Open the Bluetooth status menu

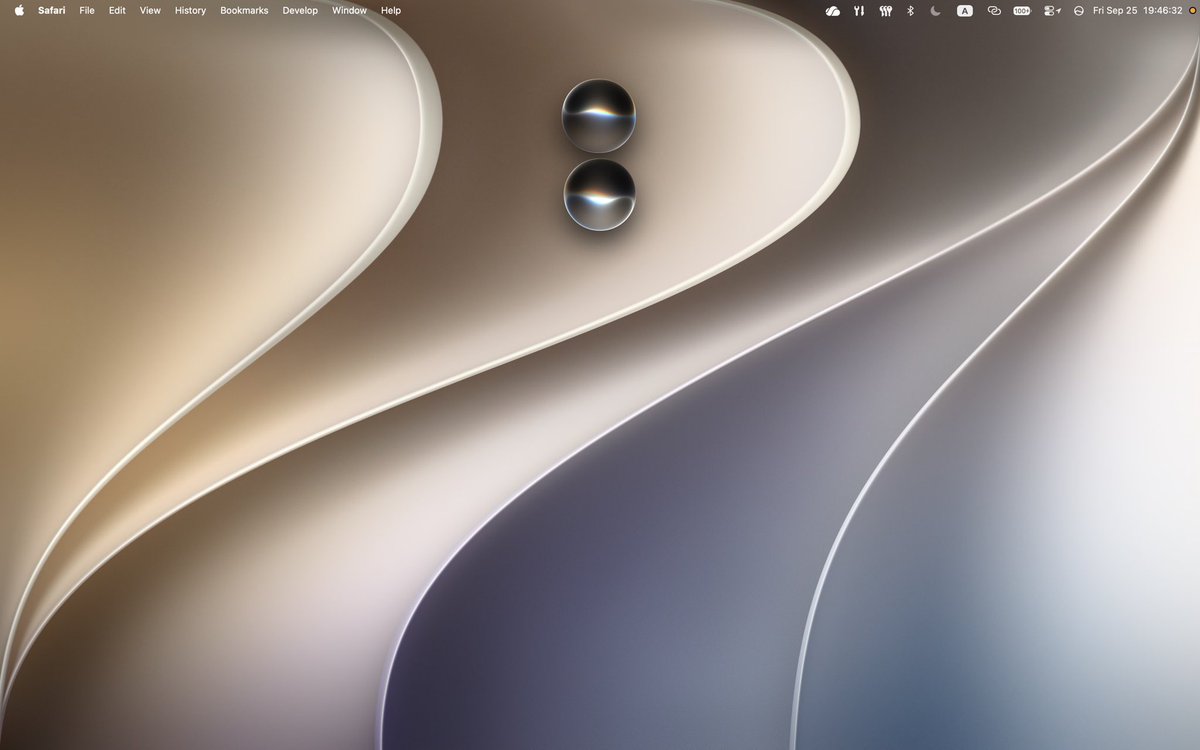(x=910, y=10)
